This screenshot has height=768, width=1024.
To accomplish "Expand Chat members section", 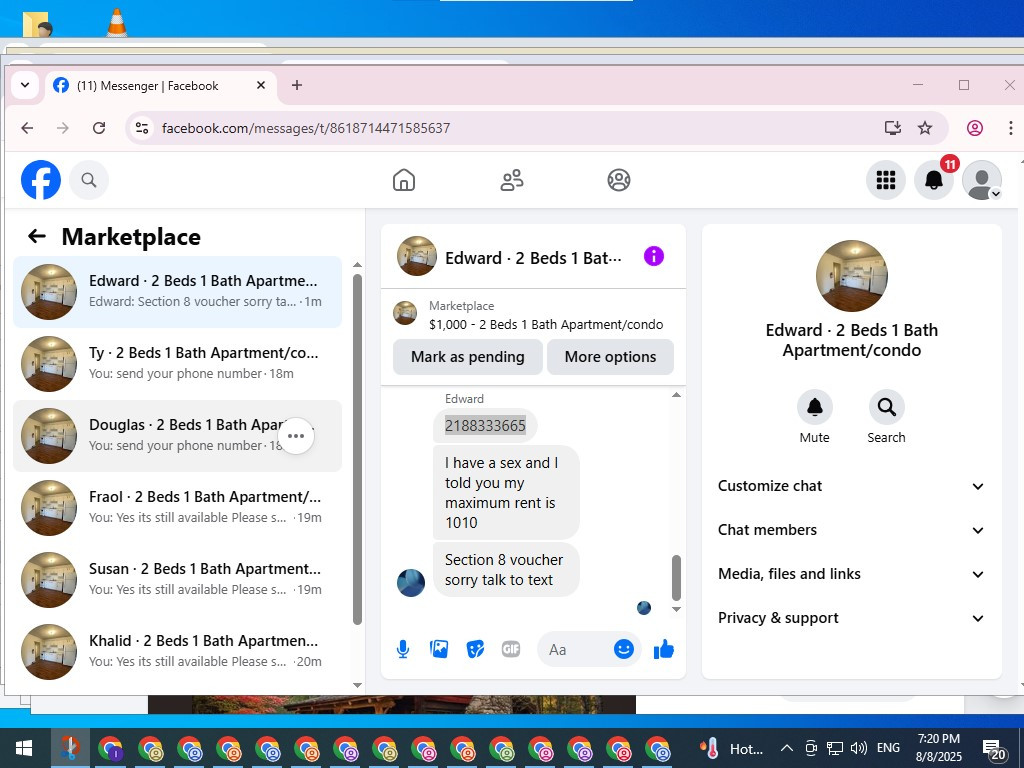I will tap(851, 530).
